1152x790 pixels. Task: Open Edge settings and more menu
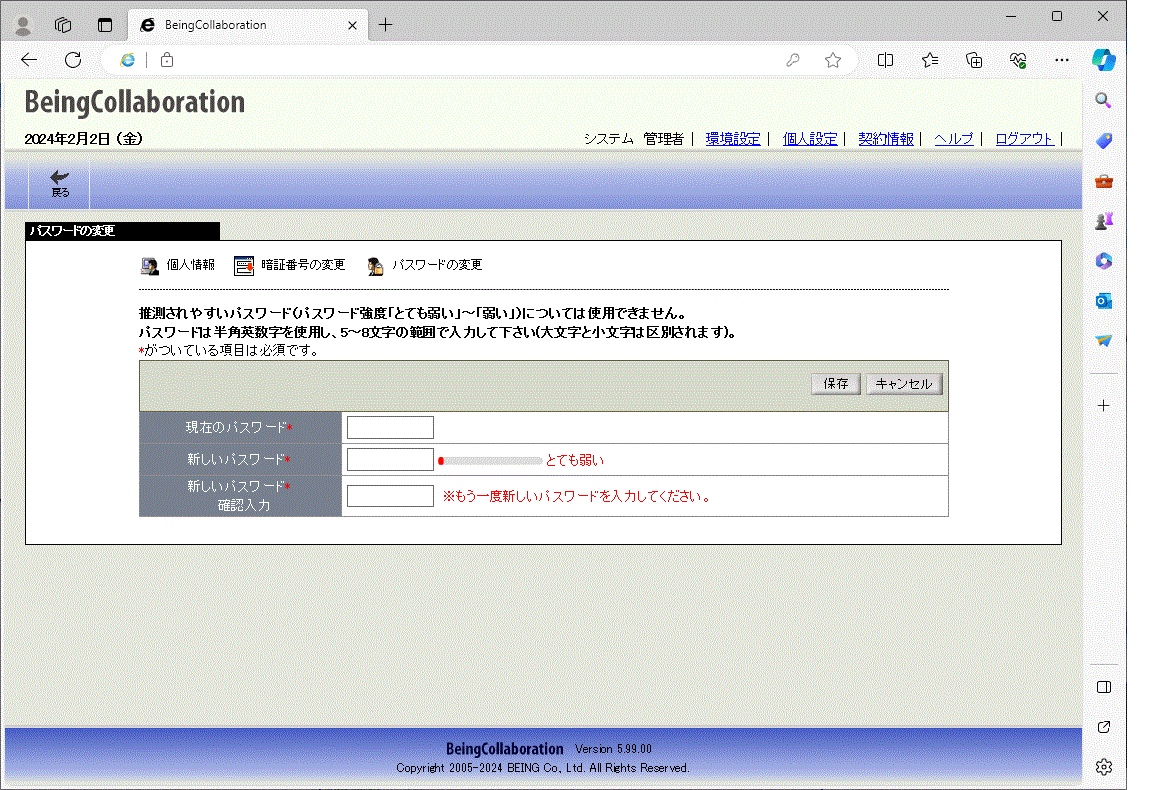pos(1062,60)
